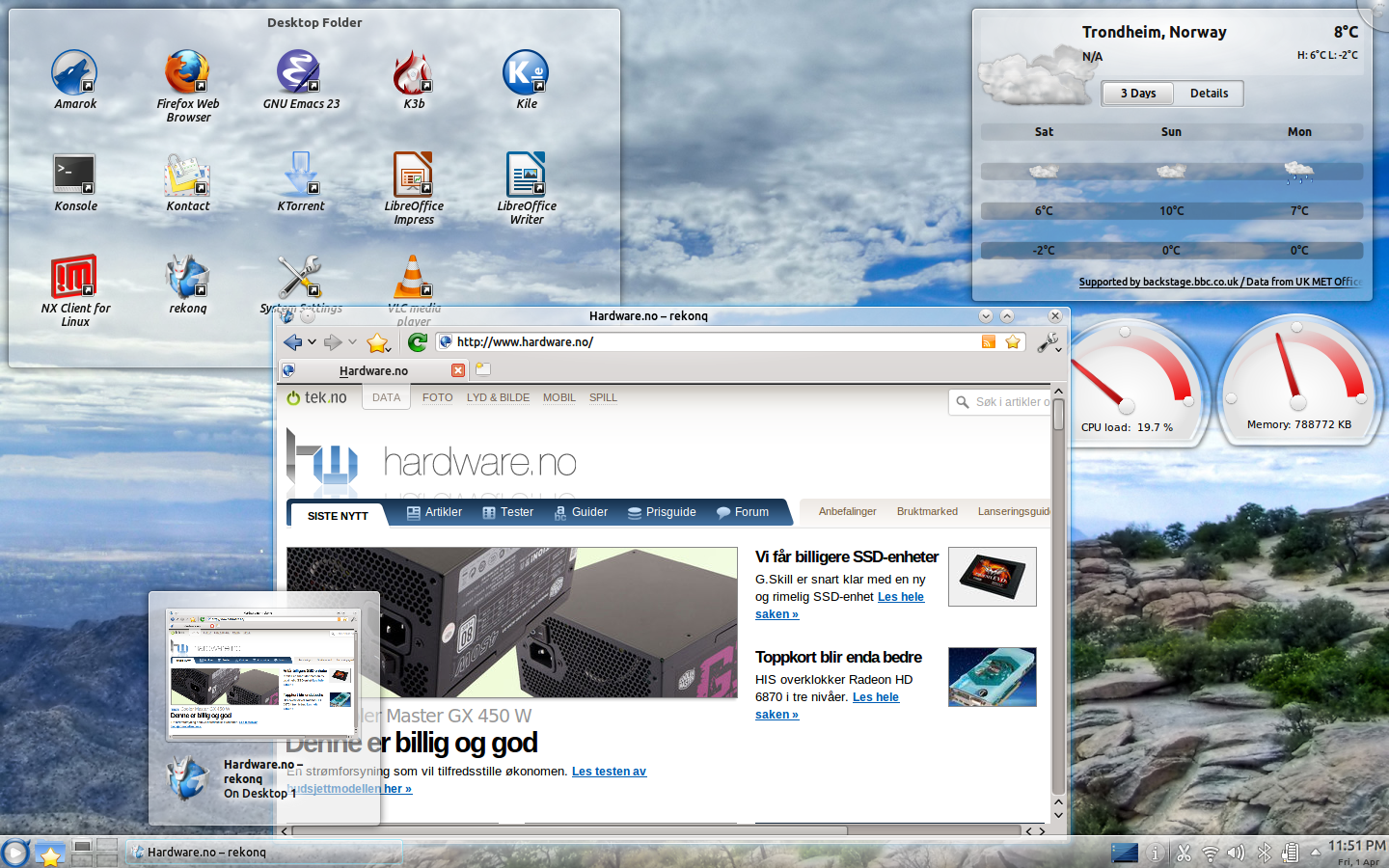
Task: Open forward history dropdown arrow
Action: click(x=352, y=342)
